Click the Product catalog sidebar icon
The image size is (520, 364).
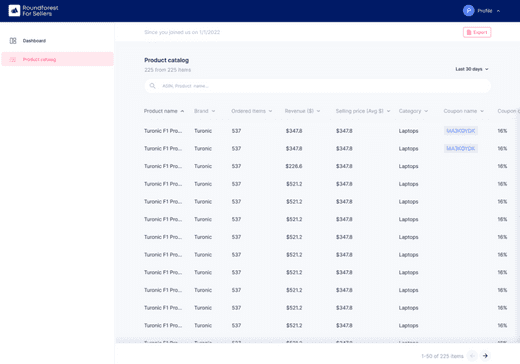pos(13,59)
